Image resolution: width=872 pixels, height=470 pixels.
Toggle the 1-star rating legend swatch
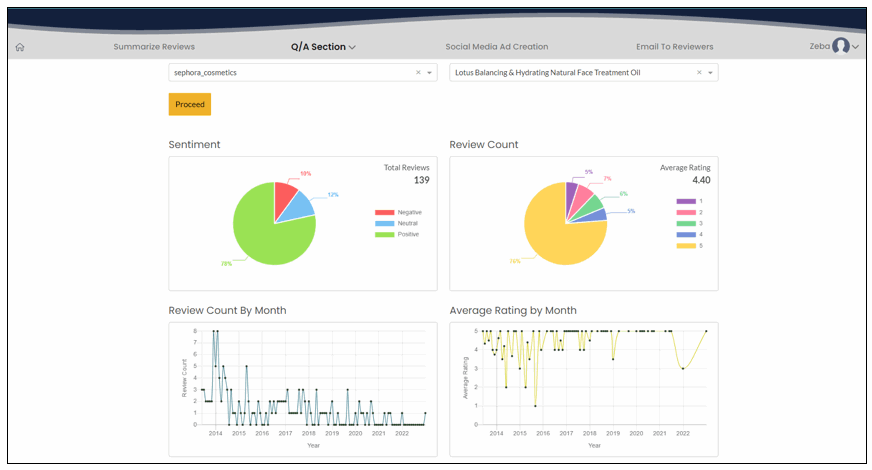tap(686, 201)
